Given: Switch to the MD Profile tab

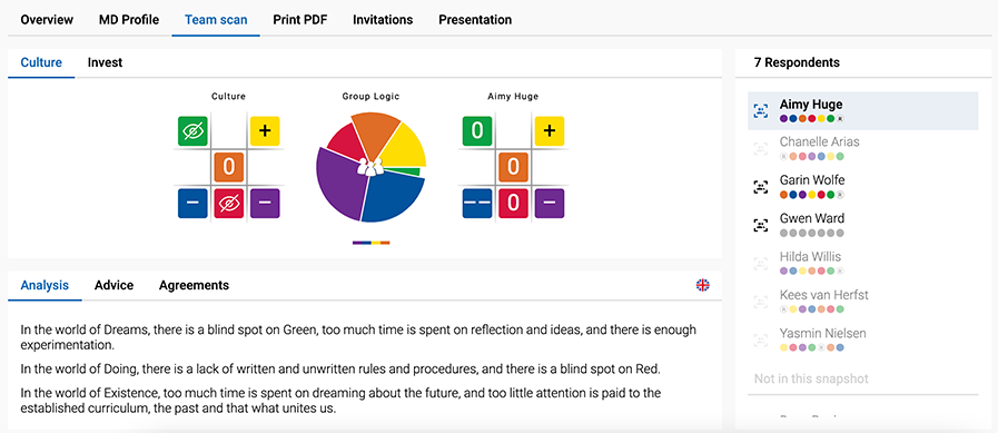Looking at the screenshot, I should [x=129, y=20].
